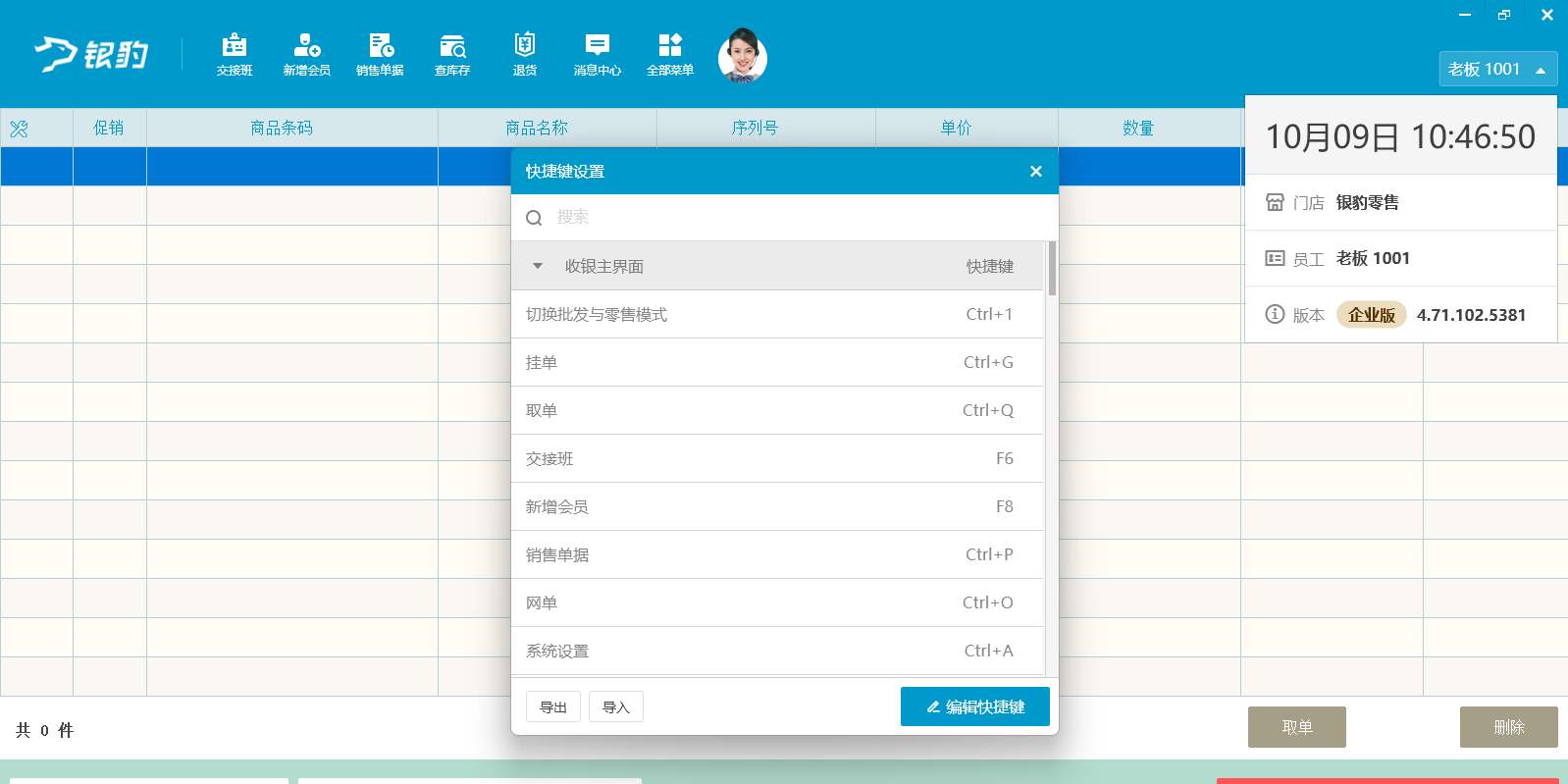This screenshot has width=1568, height=784.
Task: Click the 编辑快捷键 button
Action: (x=975, y=706)
